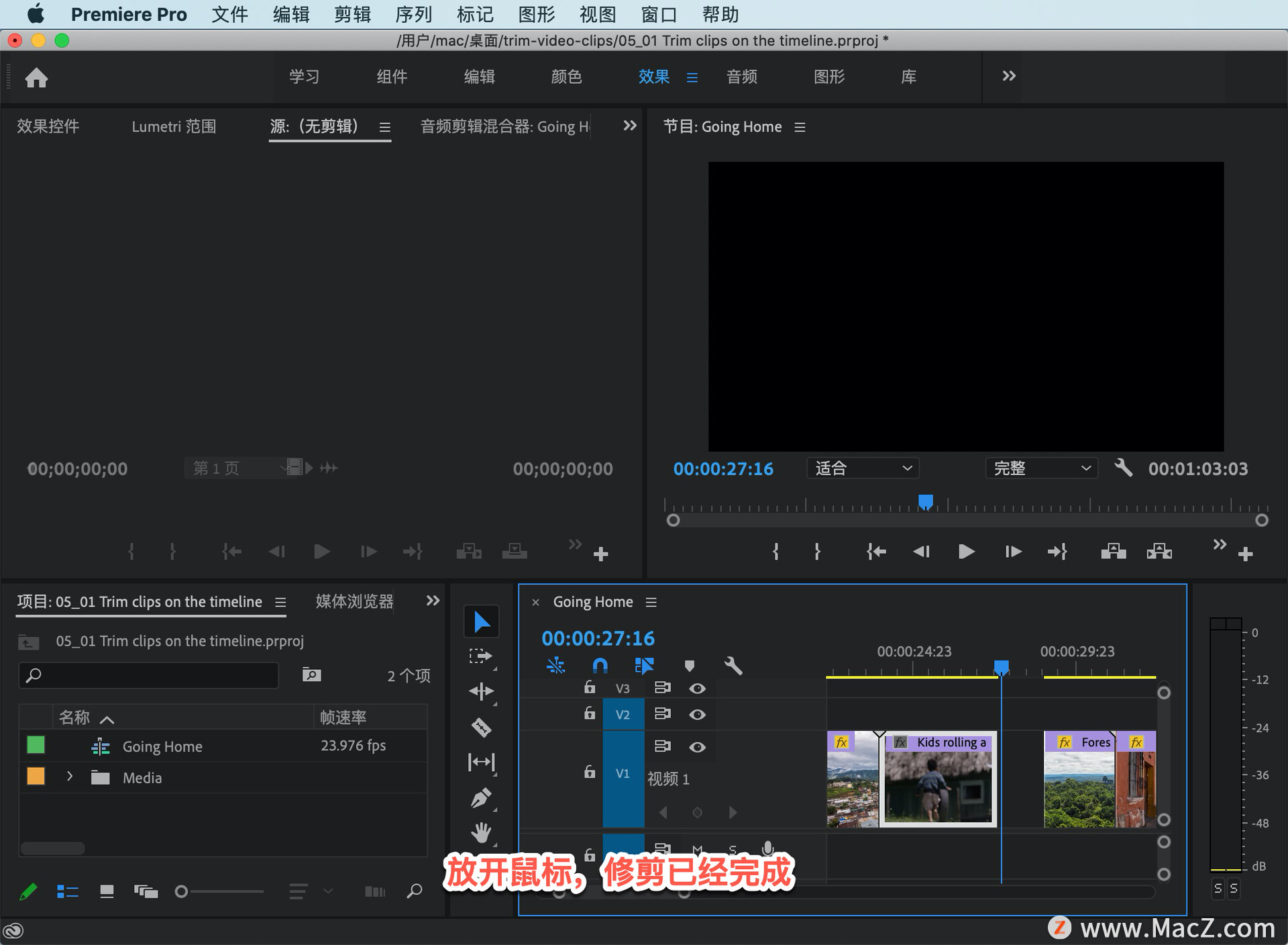Open Program monitor wrench settings
The image size is (1288, 945).
1123,468
